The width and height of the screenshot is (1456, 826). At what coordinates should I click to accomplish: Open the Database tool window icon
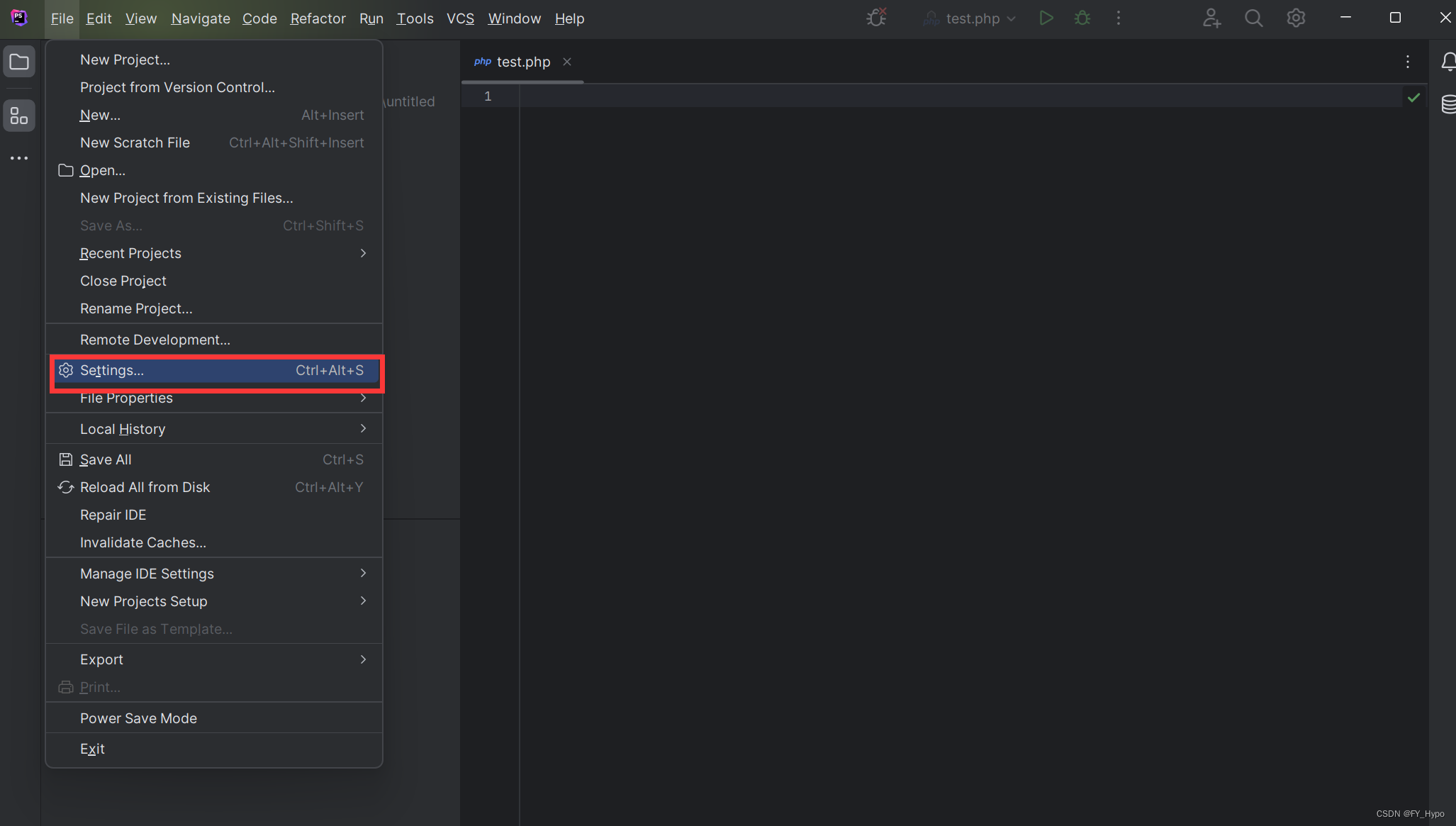point(1448,104)
